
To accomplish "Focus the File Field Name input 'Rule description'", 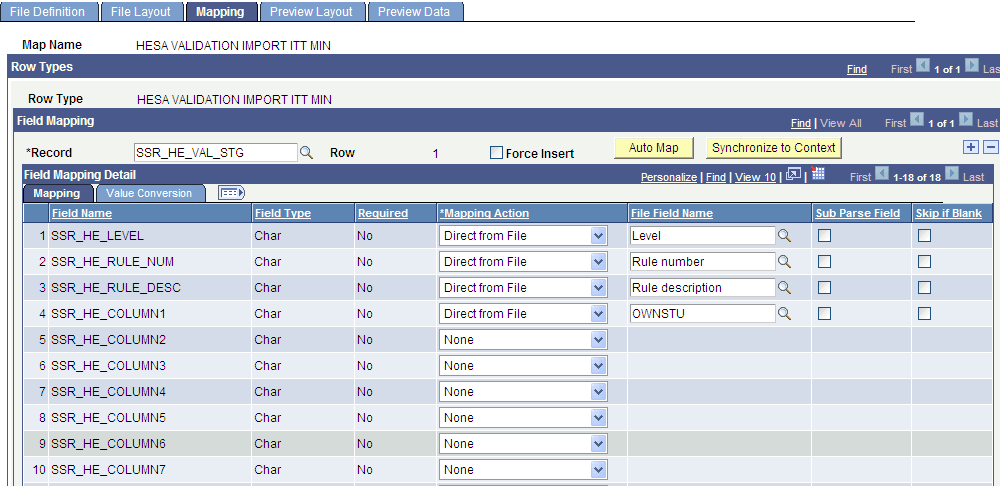I will [702, 288].
